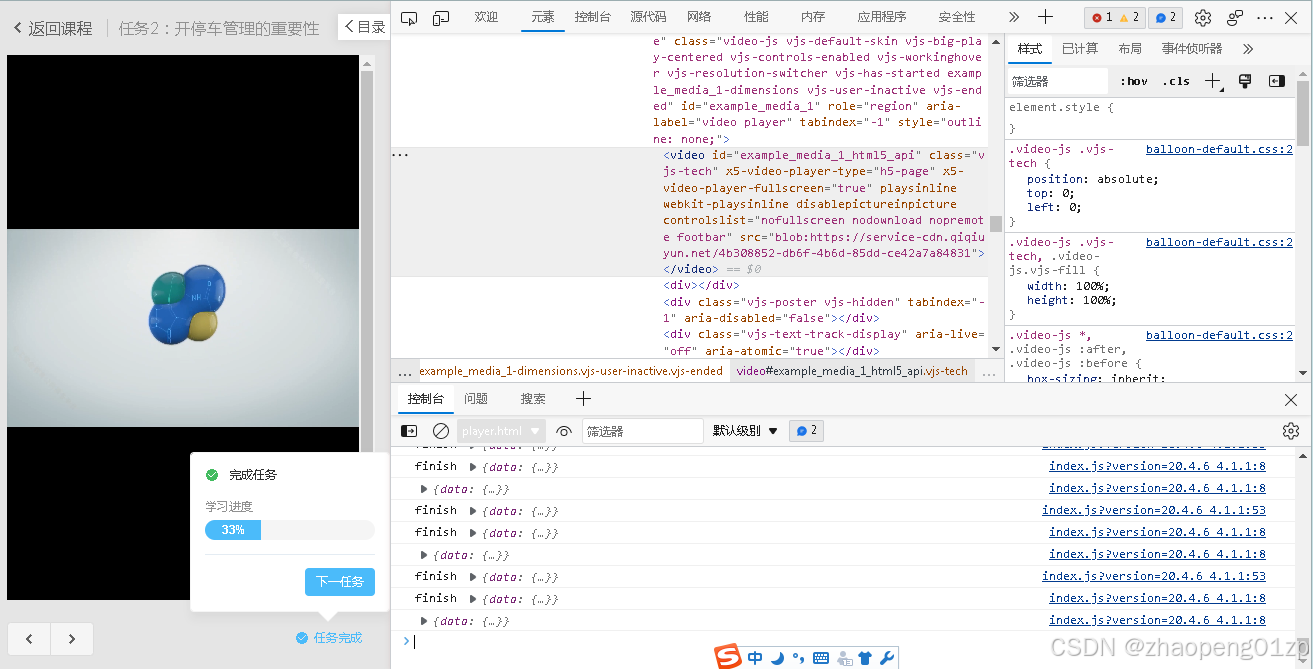The width and height of the screenshot is (1313, 669).
Task: Open the ellipsis menu beside video element
Action: pos(400,155)
